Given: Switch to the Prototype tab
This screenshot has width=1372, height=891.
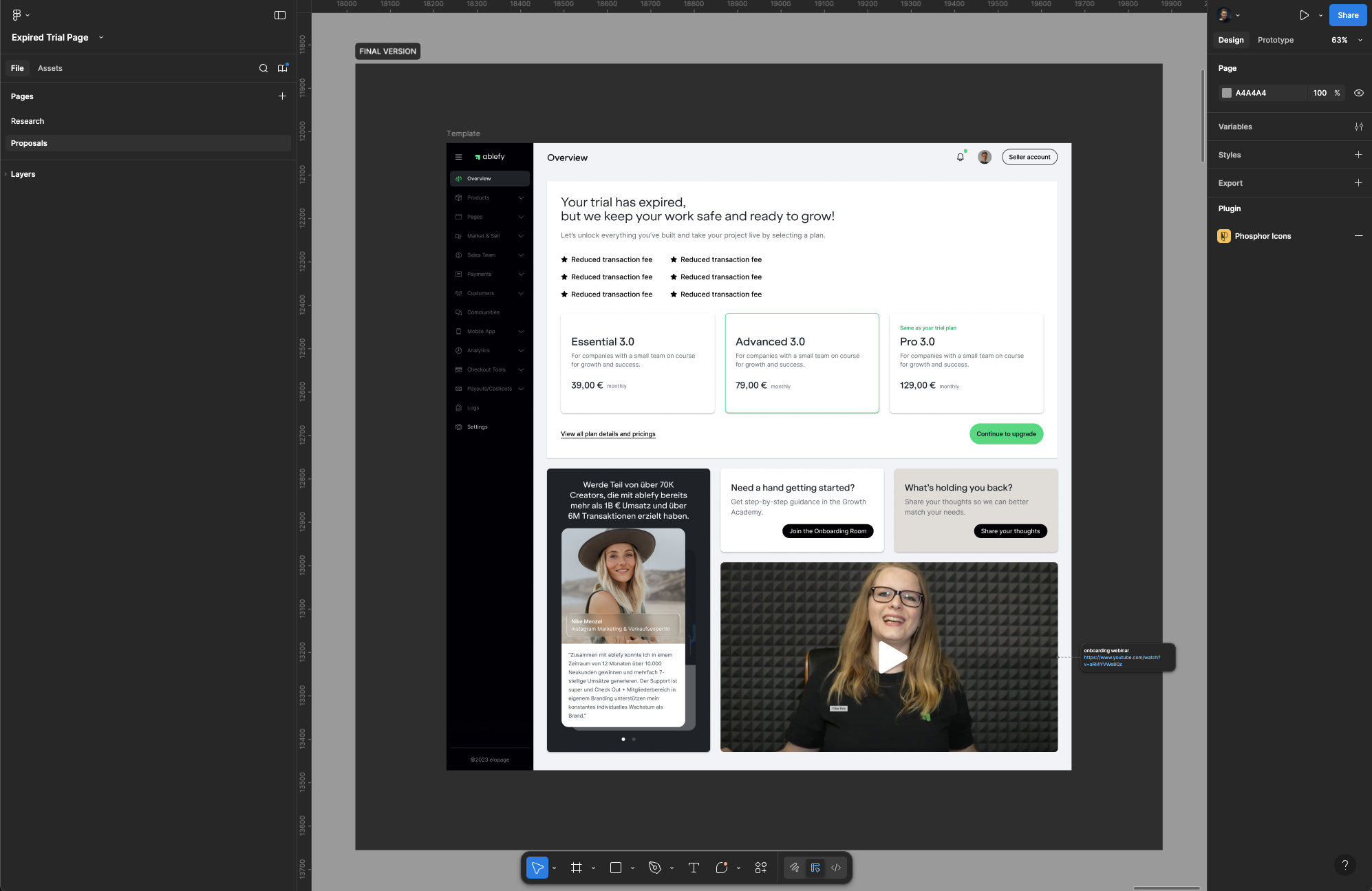Looking at the screenshot, I should [x=1275, y=40].
